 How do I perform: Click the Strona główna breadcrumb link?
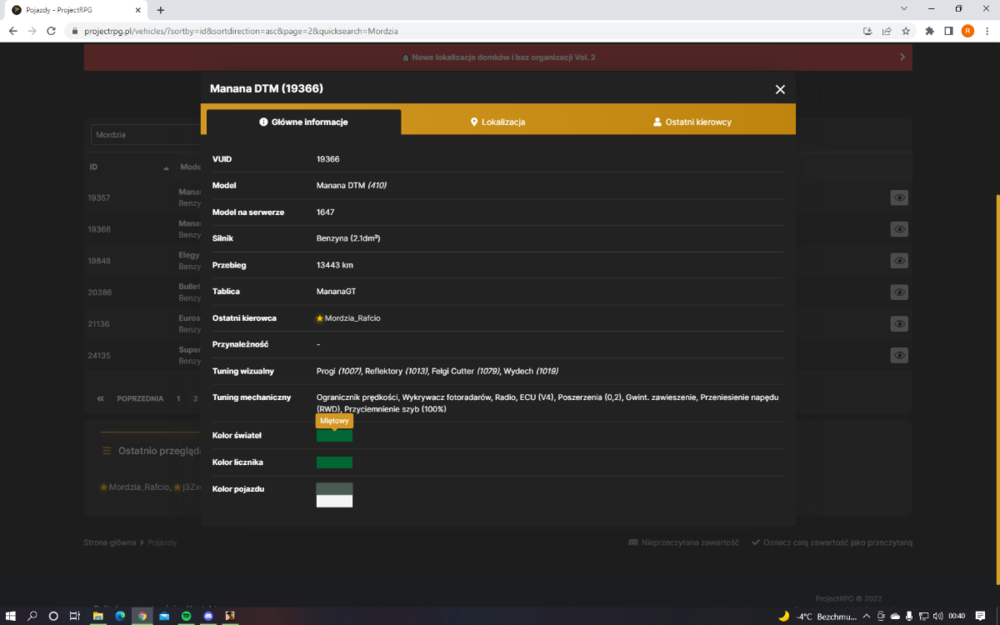[x=110, y=543]
